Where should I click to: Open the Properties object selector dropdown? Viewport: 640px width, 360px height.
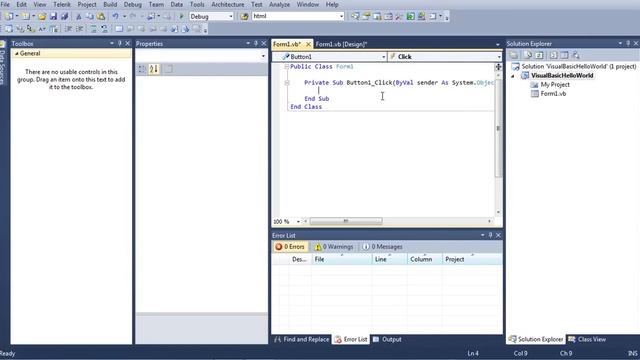tap(263, 56)
